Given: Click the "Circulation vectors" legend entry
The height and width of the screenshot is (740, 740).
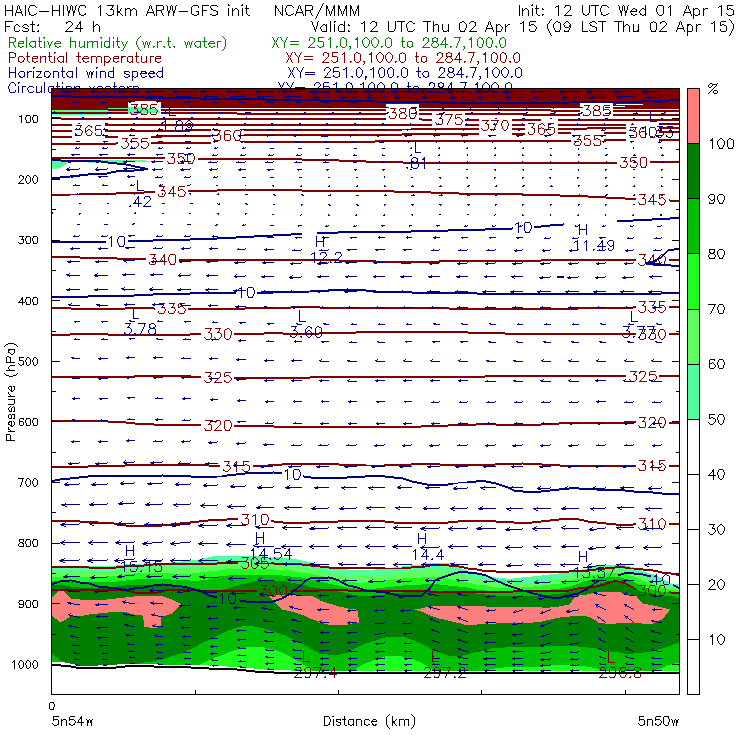Looking at the screenshot, I should 73,88.
